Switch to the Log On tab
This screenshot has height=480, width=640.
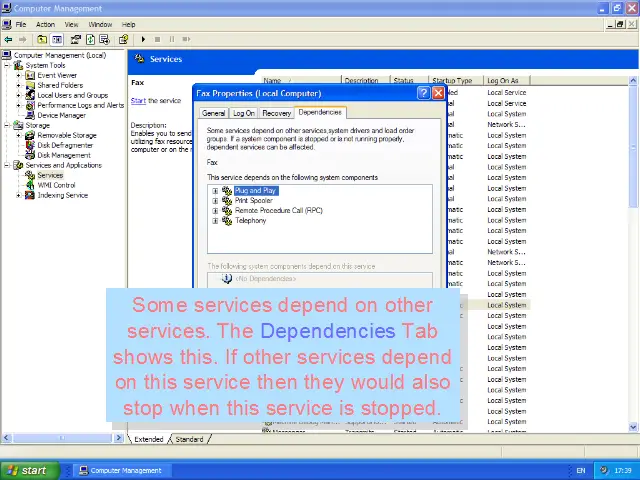point(244,113)
